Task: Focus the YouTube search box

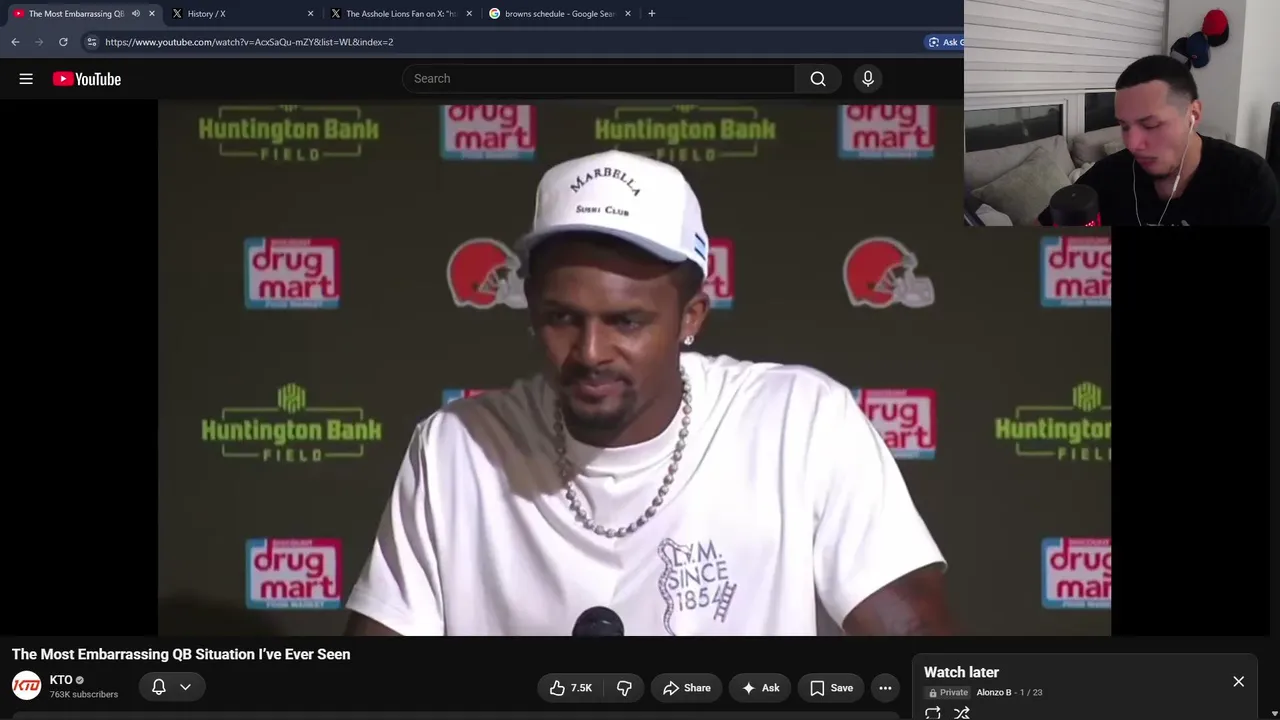Action: pos(600,79)
